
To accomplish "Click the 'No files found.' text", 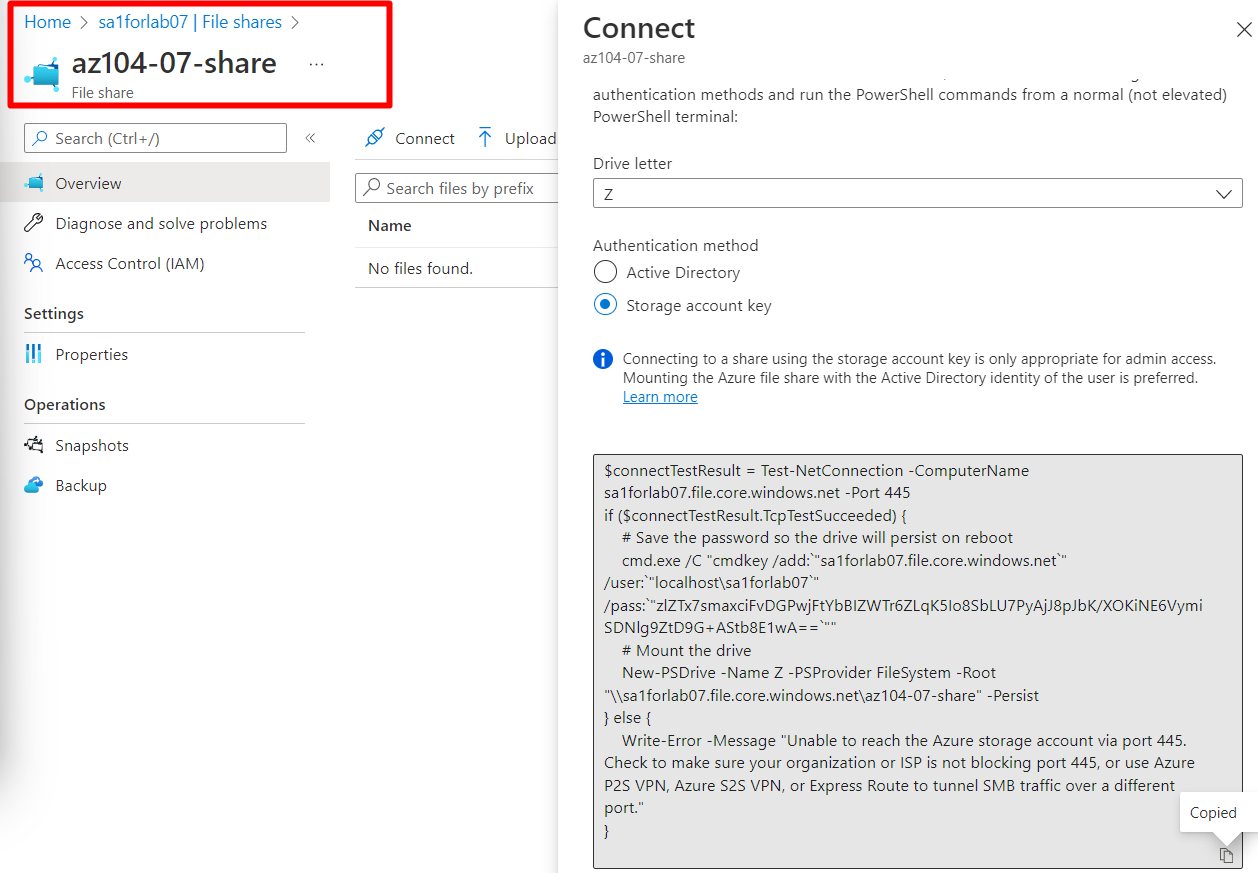I will 420,268.
